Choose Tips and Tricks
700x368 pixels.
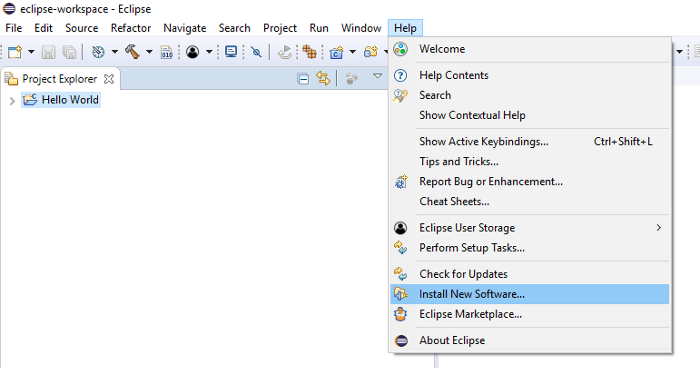point(529,162)
